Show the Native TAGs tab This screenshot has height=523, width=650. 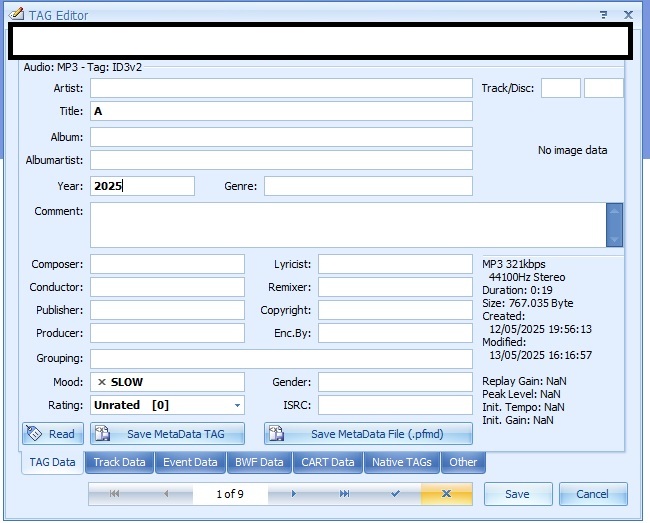tap(402, 462)
